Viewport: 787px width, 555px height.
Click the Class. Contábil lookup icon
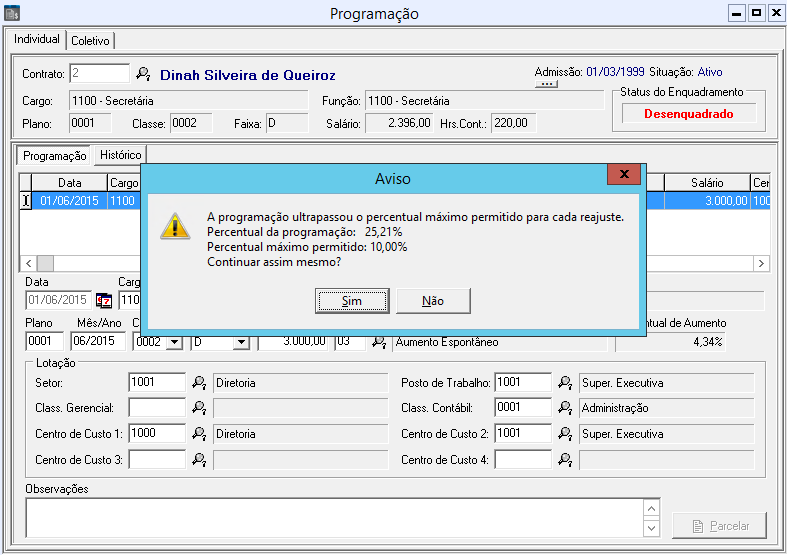(565, 408)
